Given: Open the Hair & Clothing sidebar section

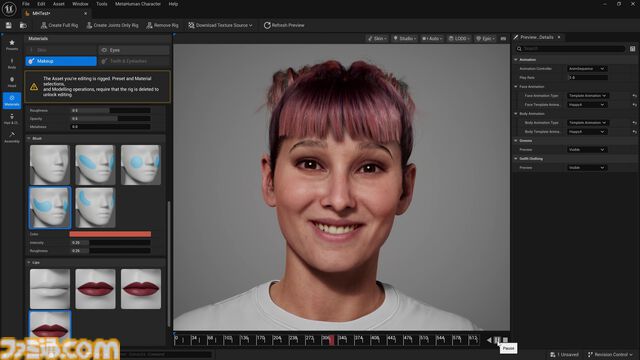Looking at the screenshot, I should point(12,119).
